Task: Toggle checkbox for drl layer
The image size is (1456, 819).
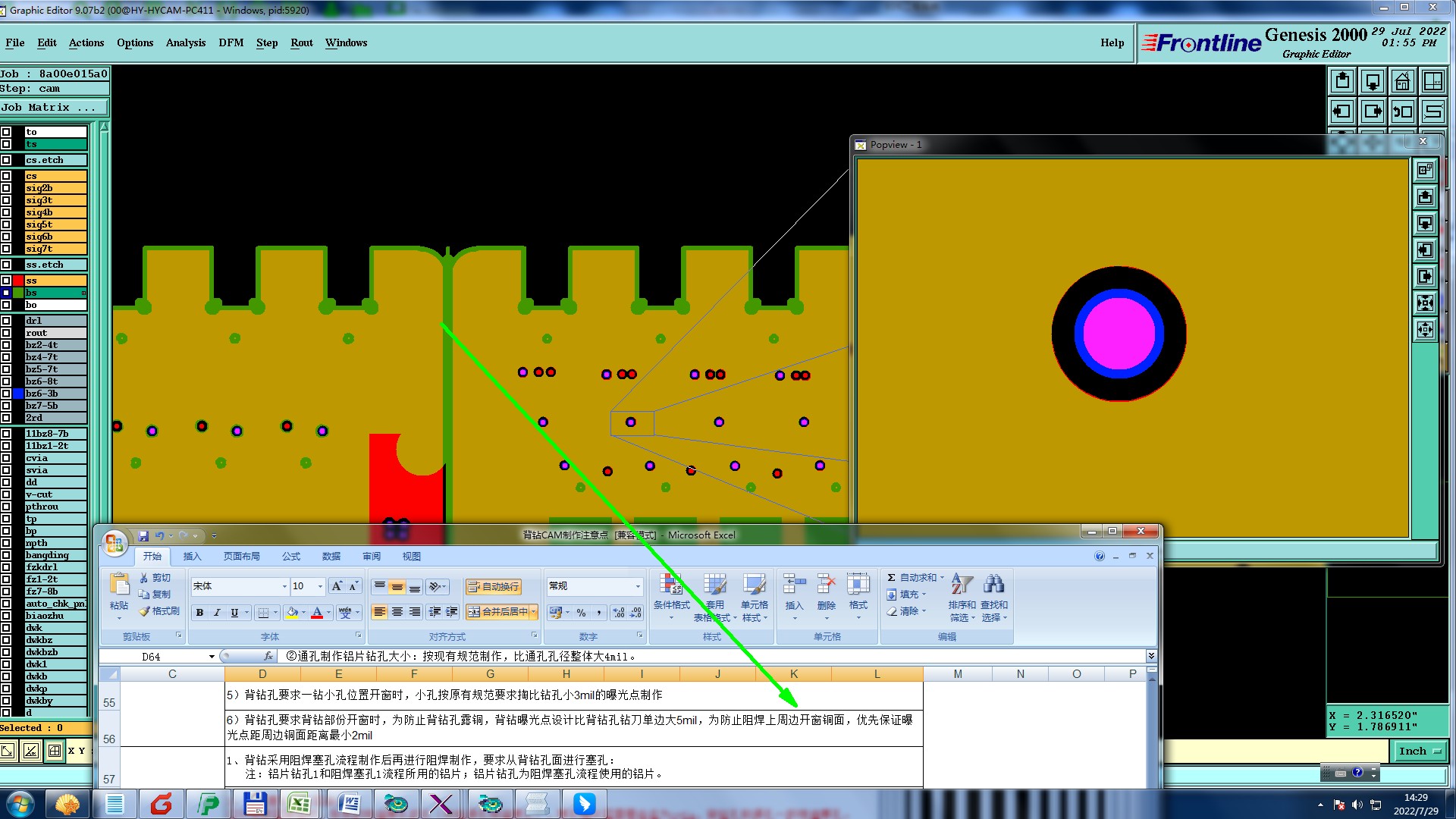Action: pos(6,321)
